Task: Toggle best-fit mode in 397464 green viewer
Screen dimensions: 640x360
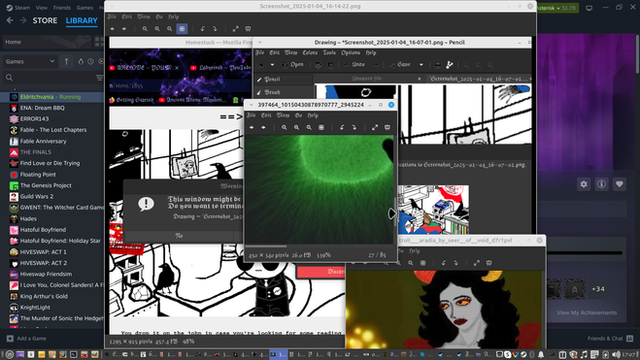Action: pyautogui.click(x=321, y=127)
